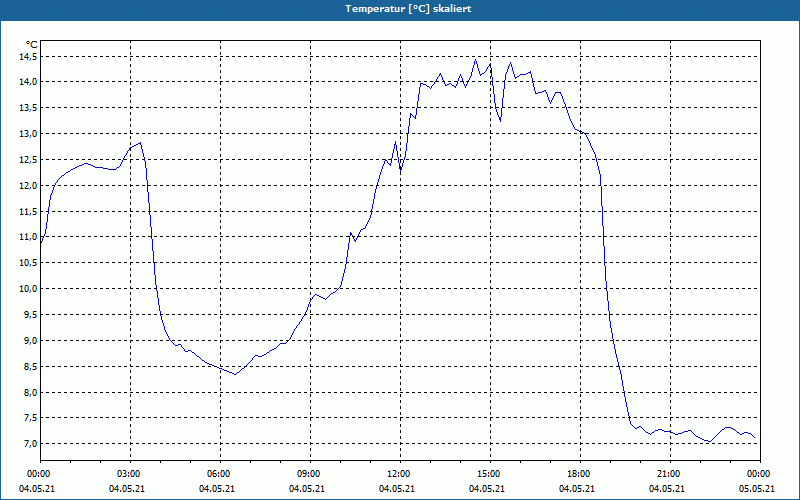Pick the '11,0' y-axis value
The height and width of the screenshot is (500, 800).
pyautogui.click(x=28, y=237)
